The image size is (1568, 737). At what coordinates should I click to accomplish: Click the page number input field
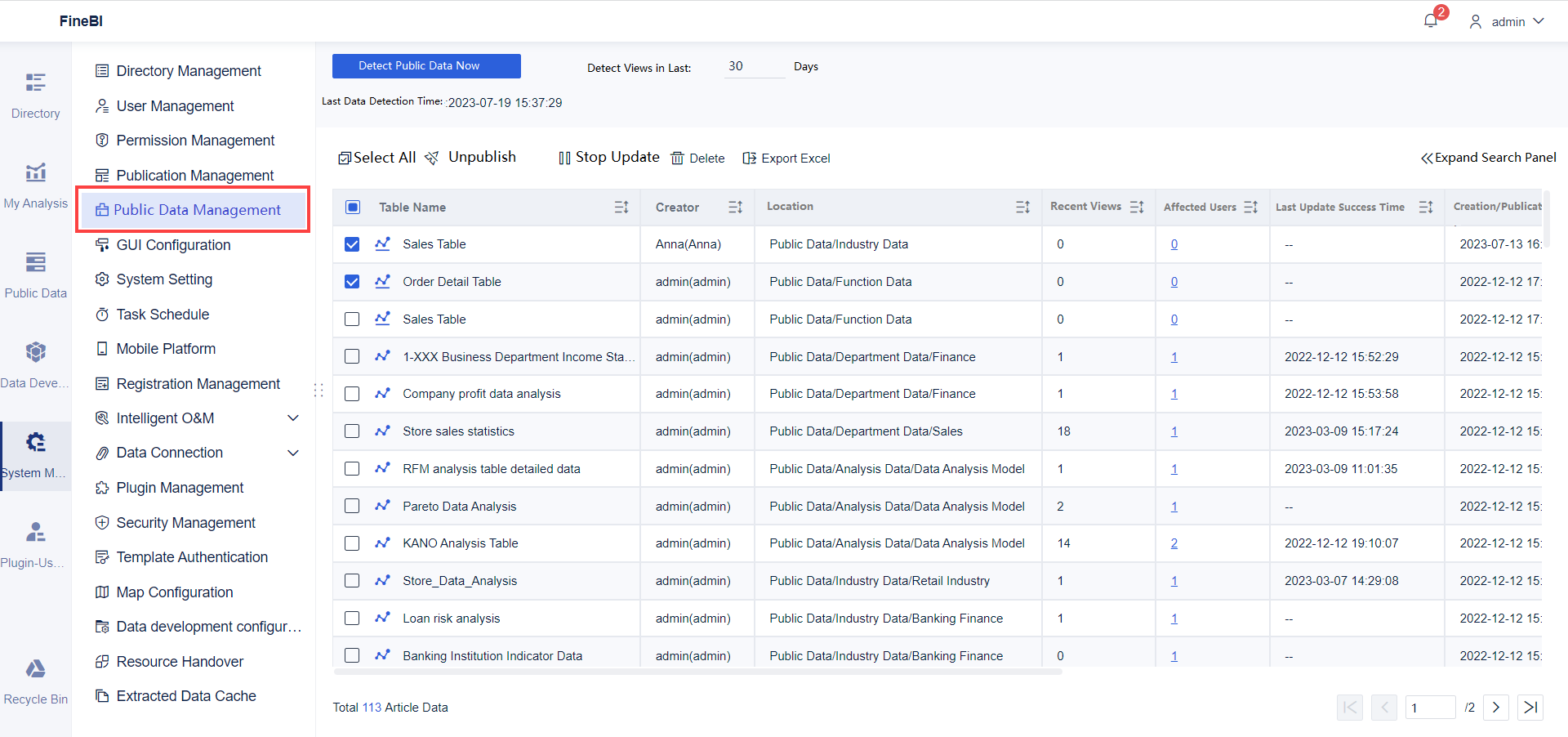pyautogui.click(x=1431, y=707)
